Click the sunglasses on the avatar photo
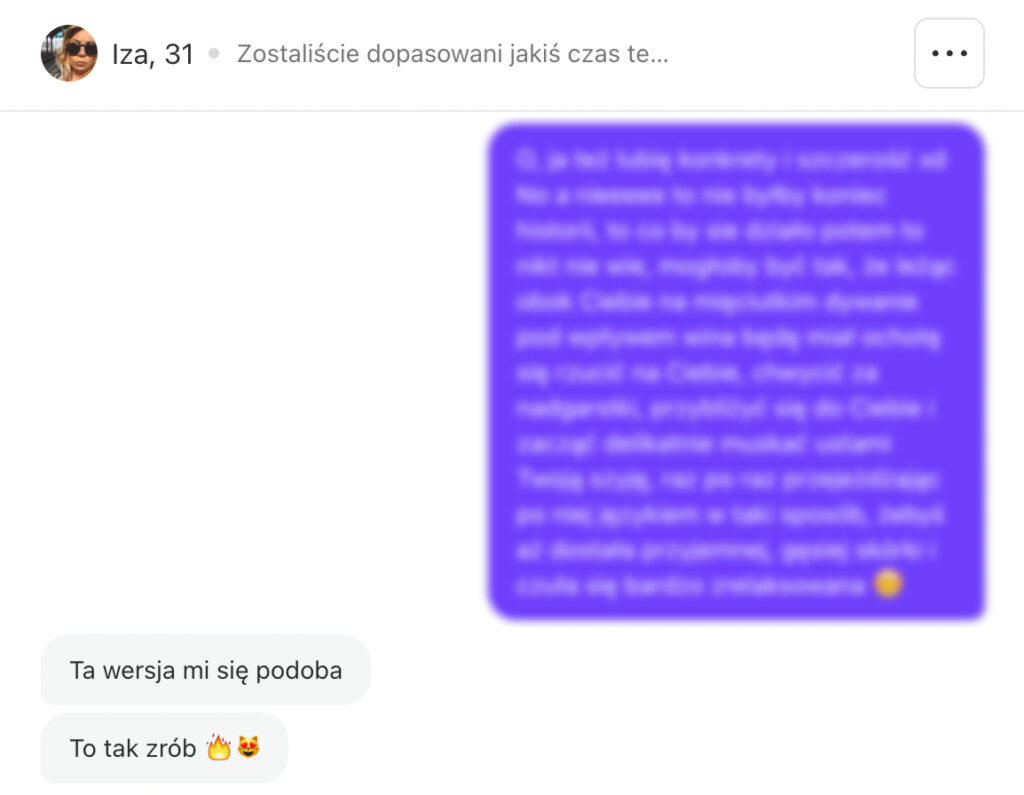Image resolution: width=1024 pixels, height=795 pixels. pos(80,50)
